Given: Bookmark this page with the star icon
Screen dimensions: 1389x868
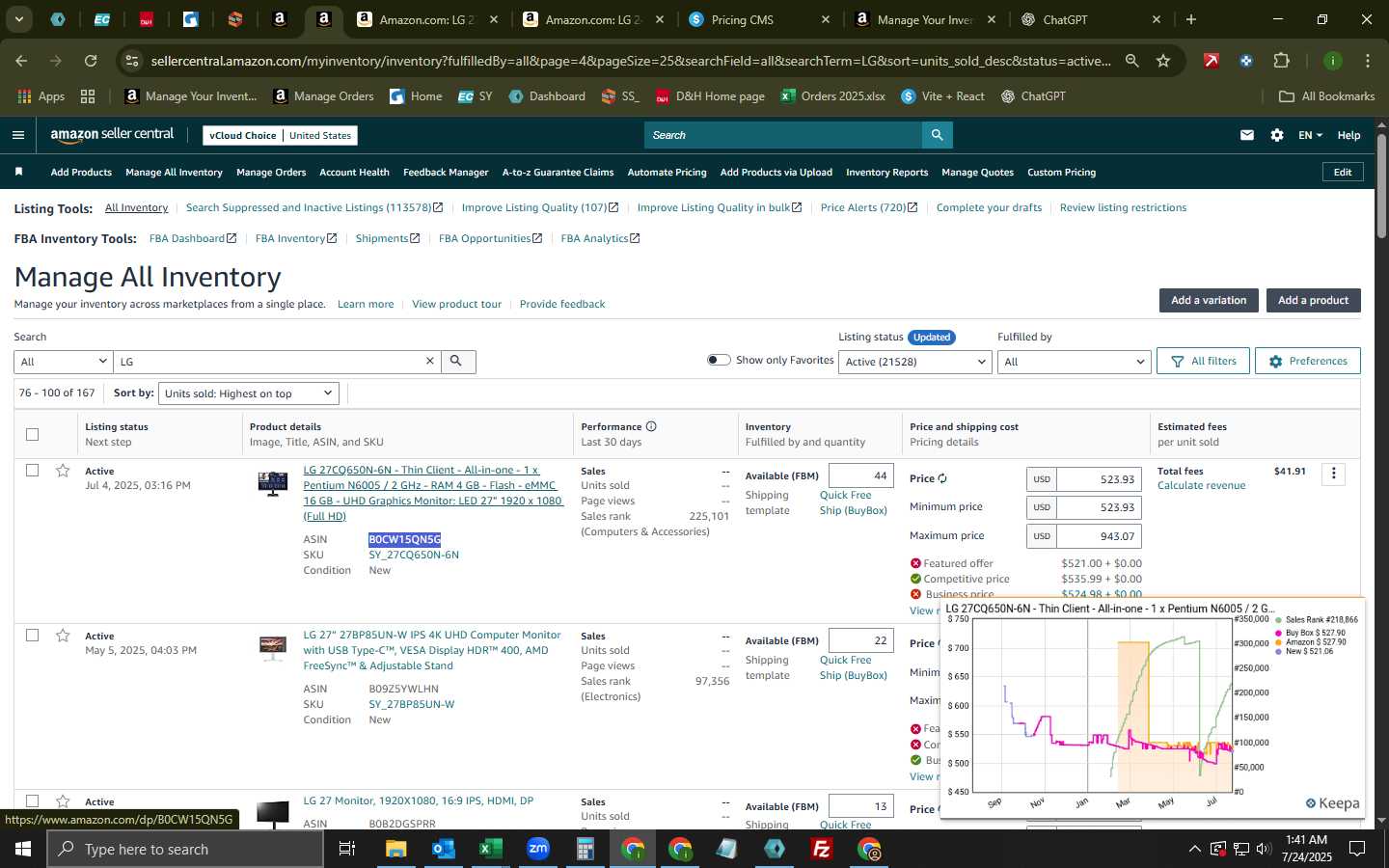Looking at the screenshot, I should point(1163,61).
